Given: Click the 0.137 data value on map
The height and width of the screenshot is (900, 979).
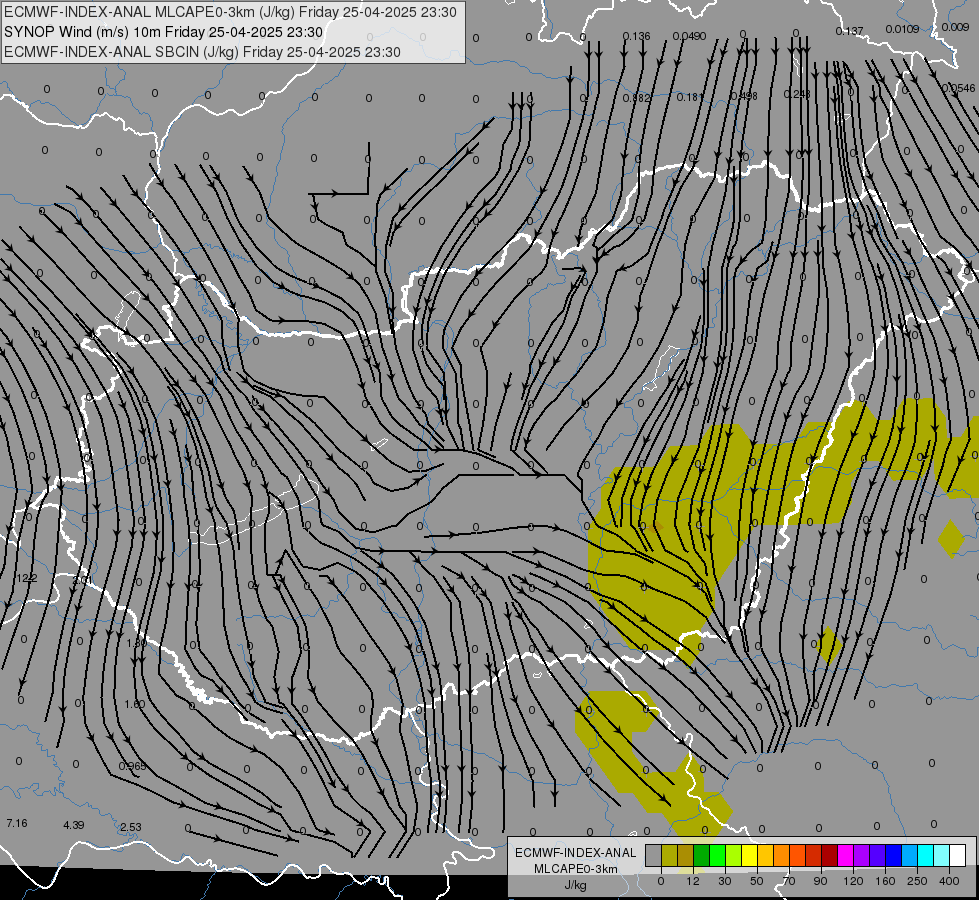Looking at the screenshot, I should pos(850,31).
